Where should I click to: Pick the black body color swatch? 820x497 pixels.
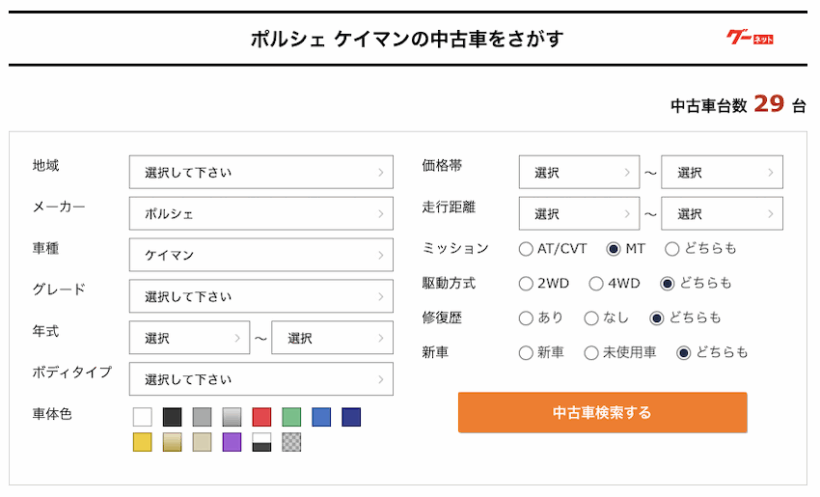pyautogui.click(x=172, y=417)
